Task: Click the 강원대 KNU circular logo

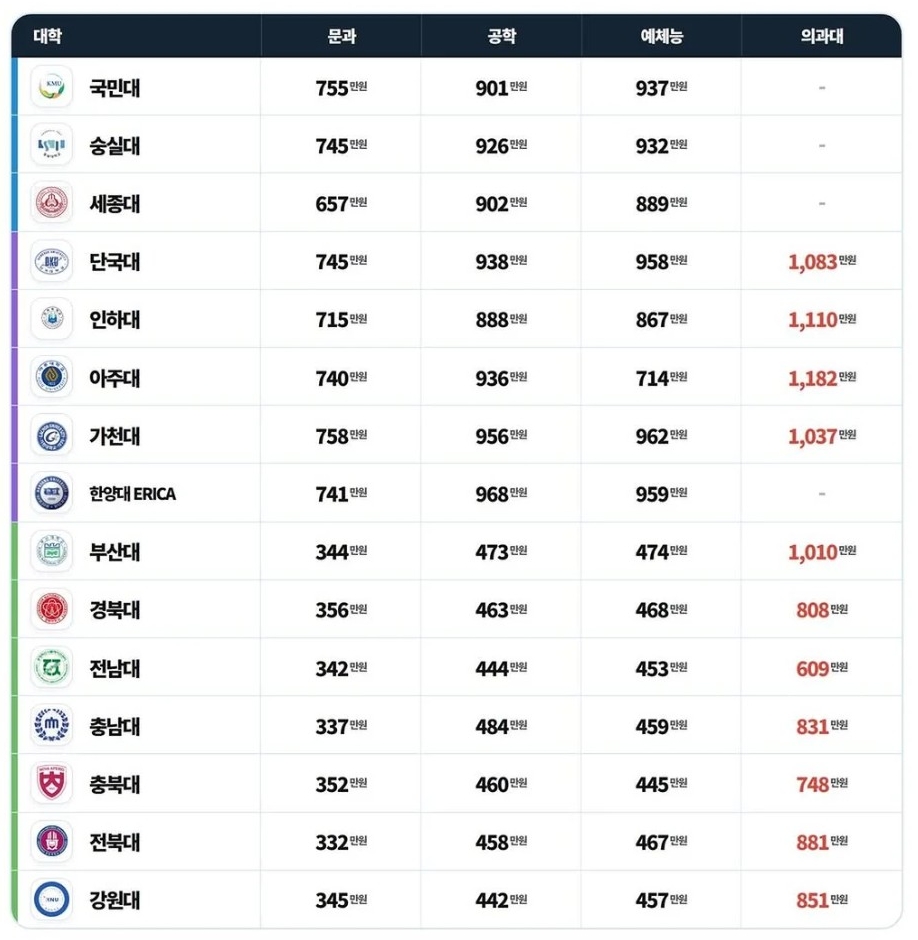Action: [52, 899]
